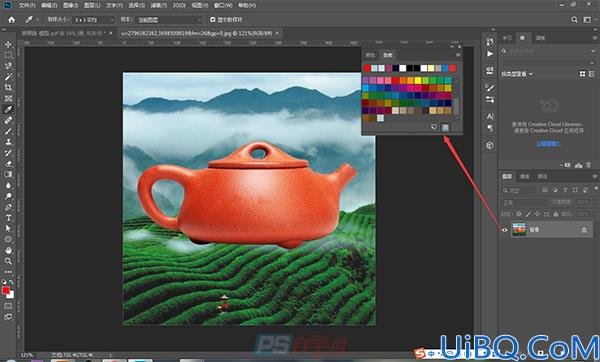The height and width of the screenshot is (362, 600).
Task: Toggle adjustment layer filter in Layers panel
Action: pyautogui.click(x=555, y=190)
